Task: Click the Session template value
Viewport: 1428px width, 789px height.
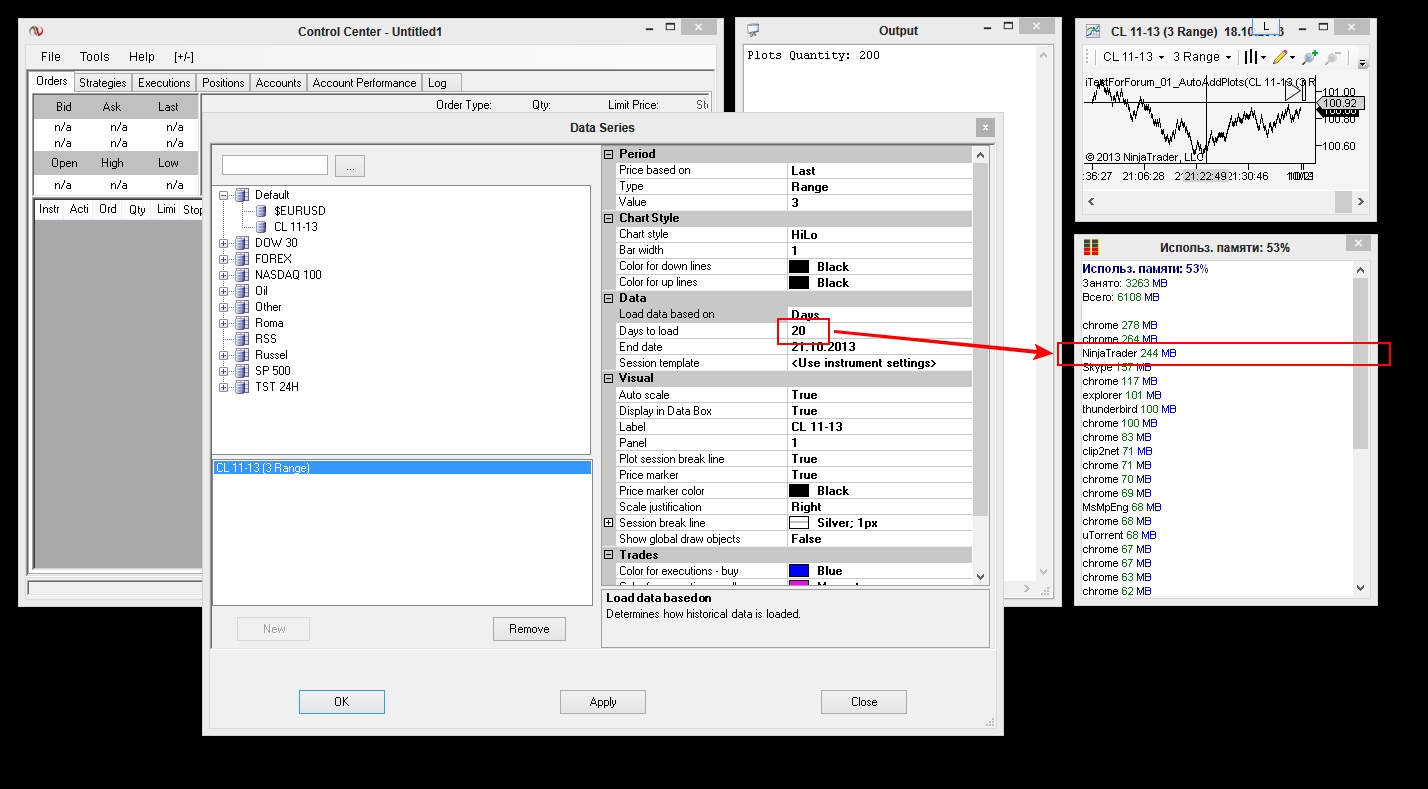Action: [879, 363]
